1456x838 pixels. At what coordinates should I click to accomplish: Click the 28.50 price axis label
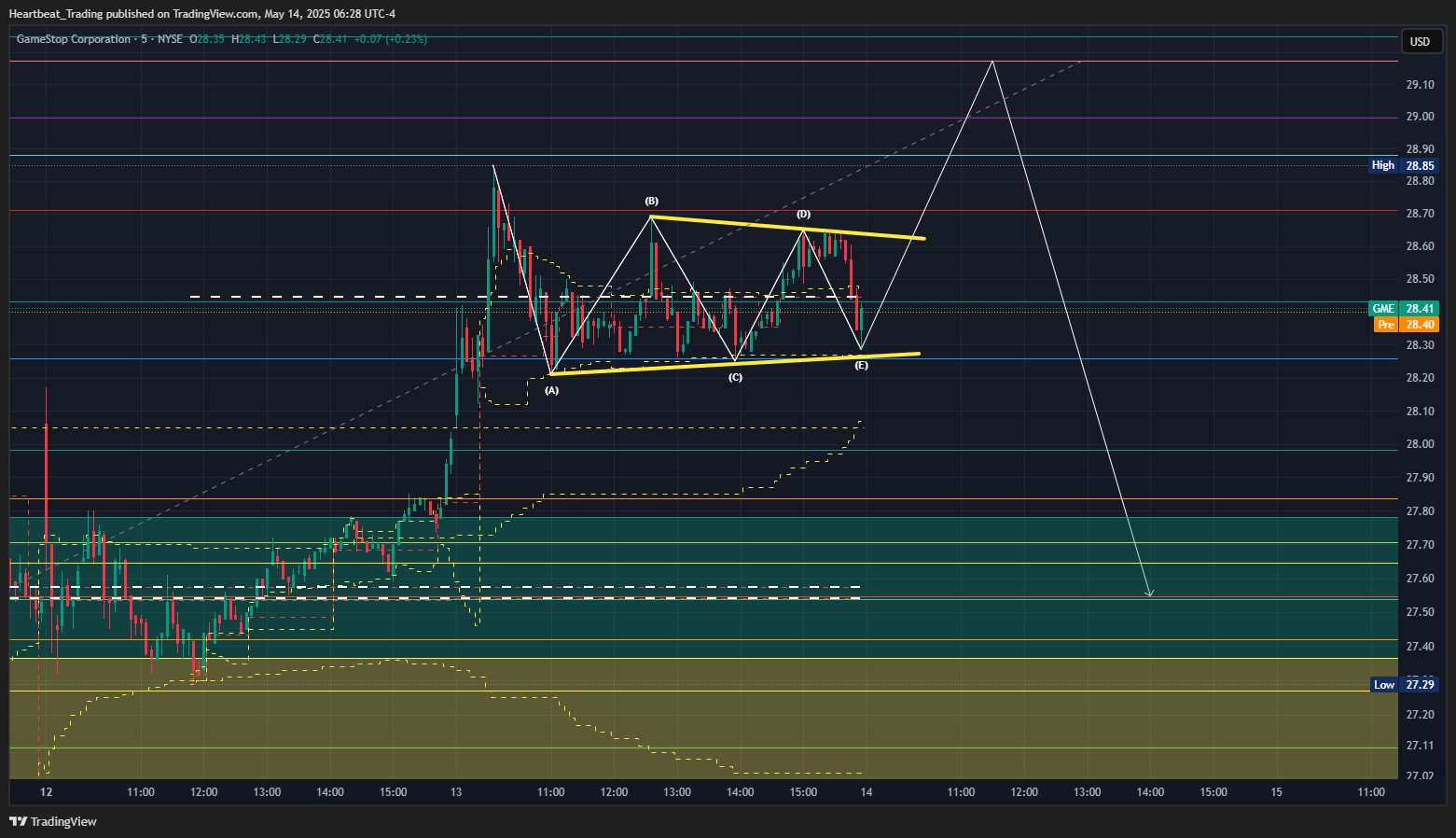pos(1420,279)
